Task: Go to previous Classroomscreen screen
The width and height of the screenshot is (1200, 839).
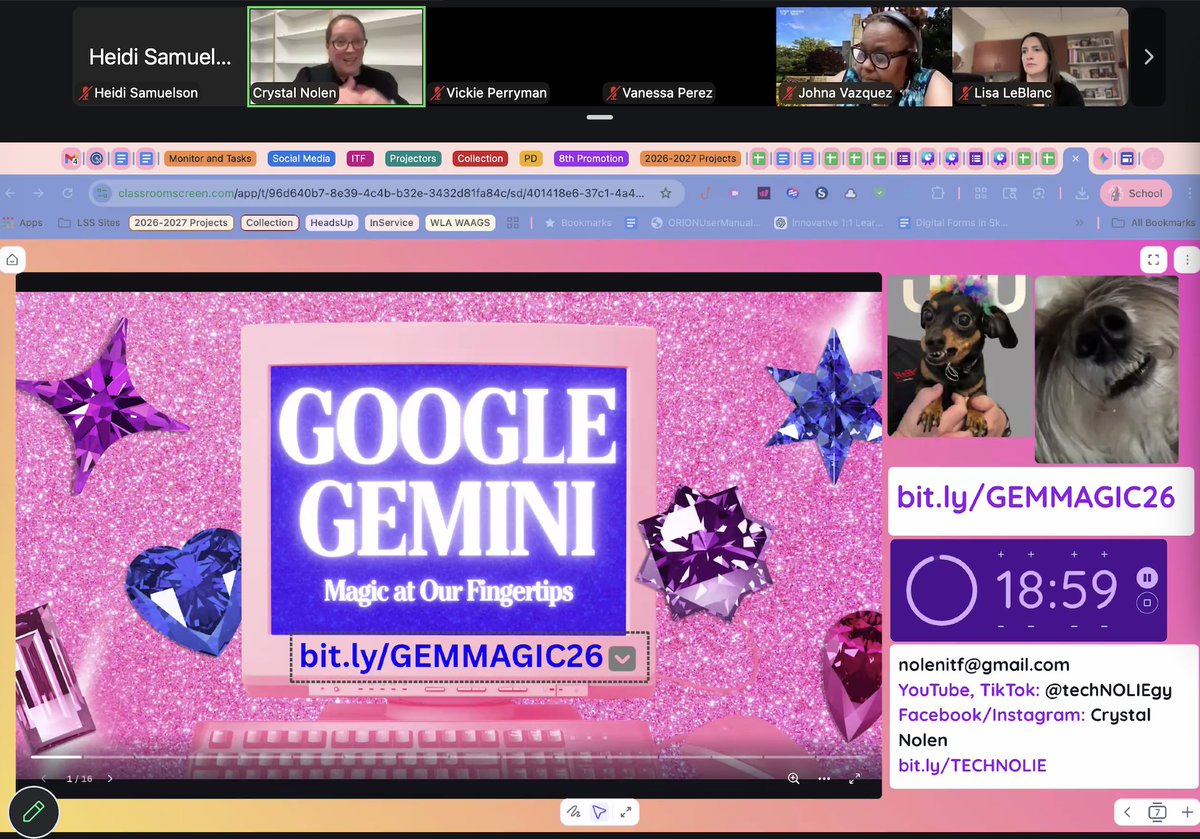Action: point(1128,812)
